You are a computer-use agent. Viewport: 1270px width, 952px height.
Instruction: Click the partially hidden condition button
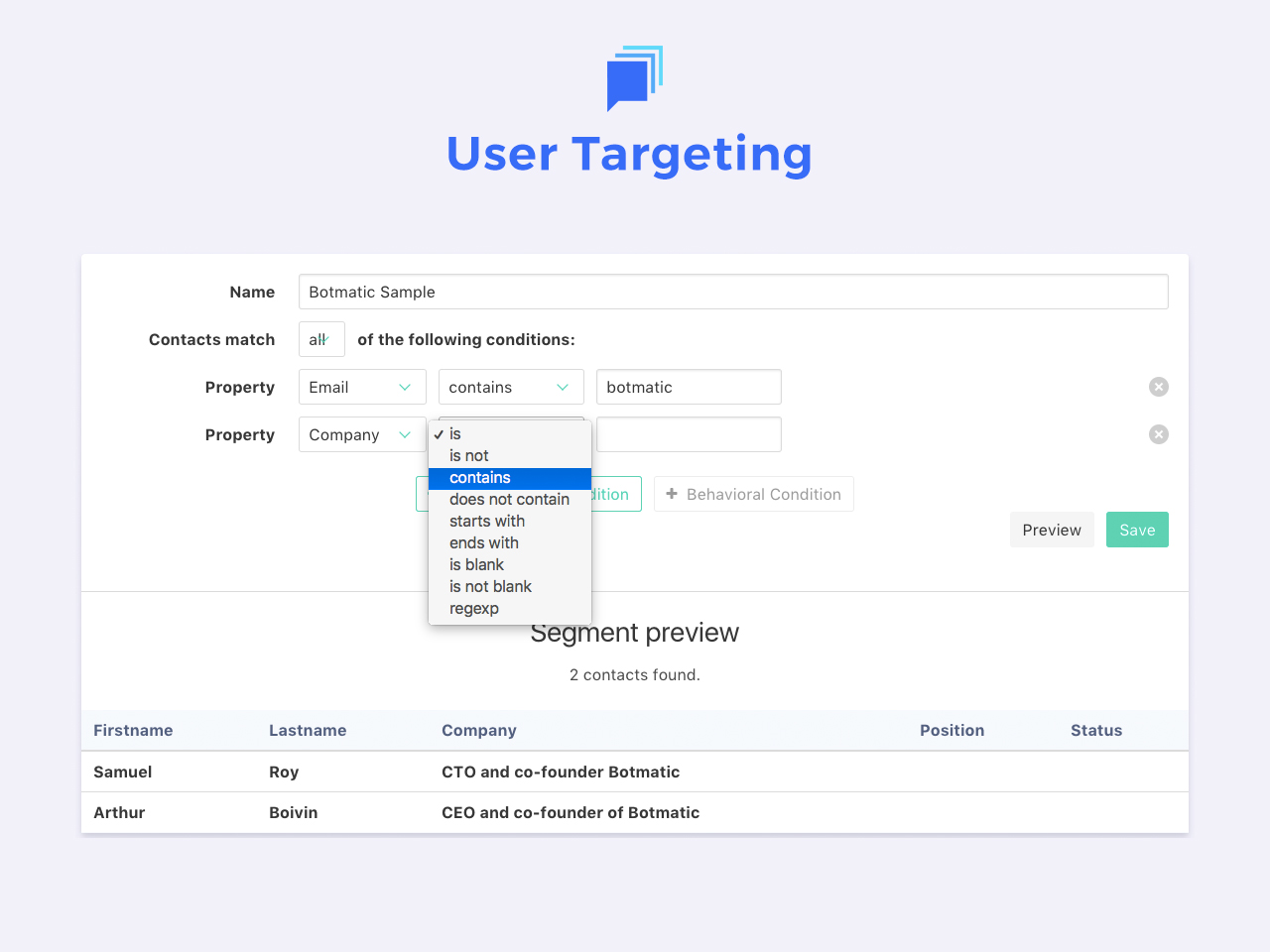tap(617, 494)
